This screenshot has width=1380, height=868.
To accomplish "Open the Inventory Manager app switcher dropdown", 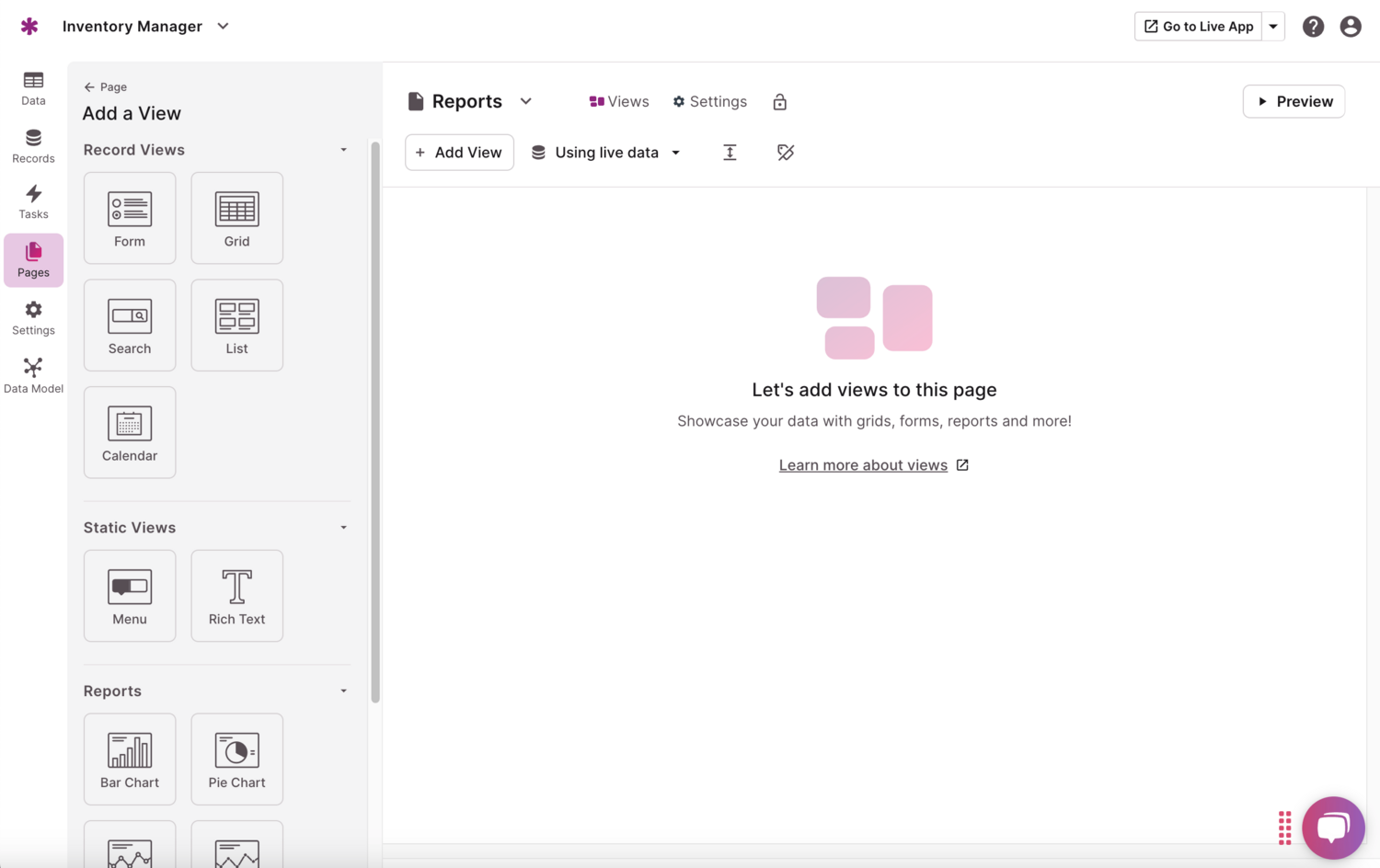I will (222, 27).
